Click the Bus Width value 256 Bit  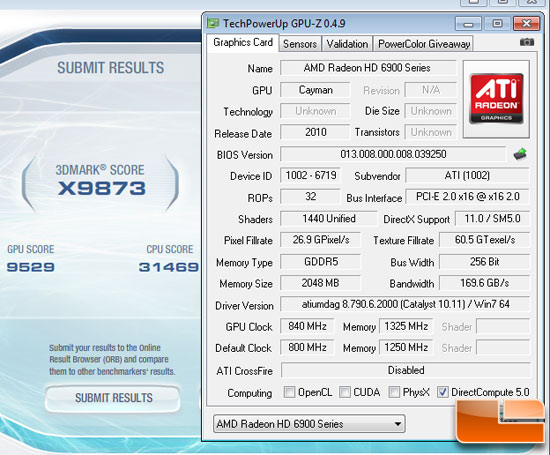pyautogui.click(x=484, y=262)
